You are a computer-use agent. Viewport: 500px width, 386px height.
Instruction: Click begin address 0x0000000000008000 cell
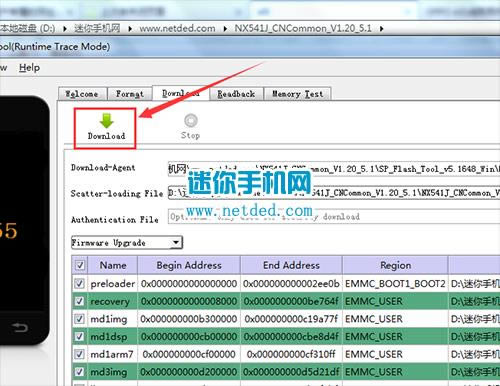click(189, 301)
